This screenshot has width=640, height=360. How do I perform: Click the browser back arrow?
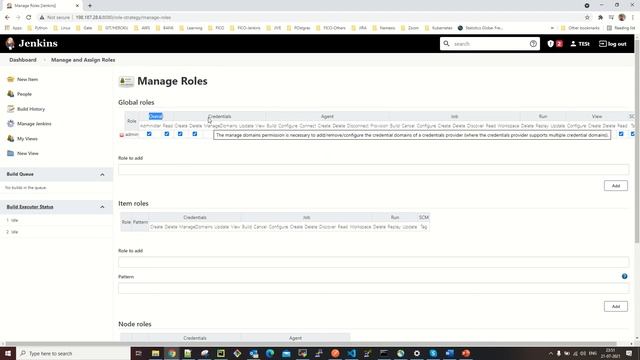click(x=7, y=17)
